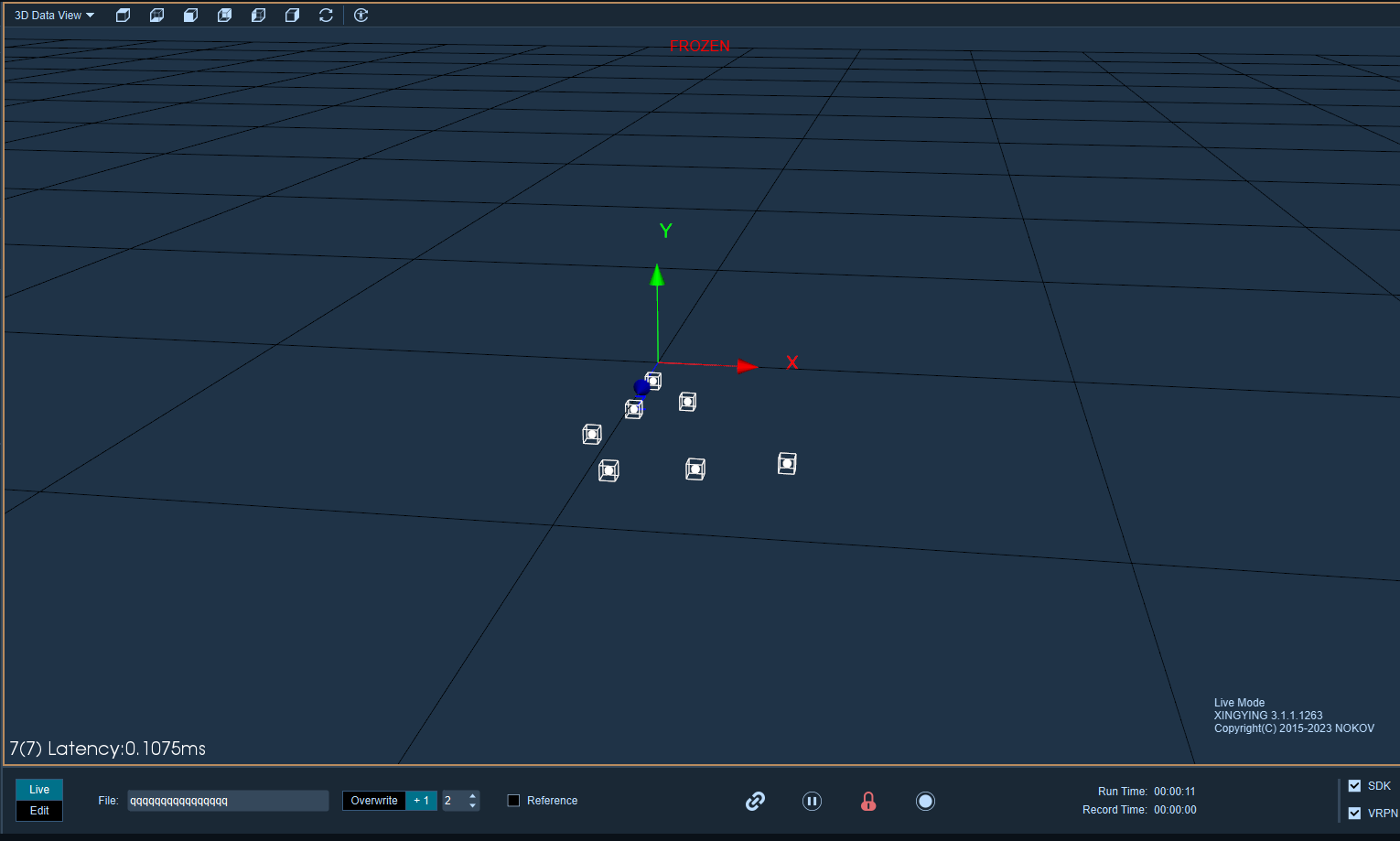Increase the take number with up arrow
This screenshot has height=841, width=1400.
473,796
